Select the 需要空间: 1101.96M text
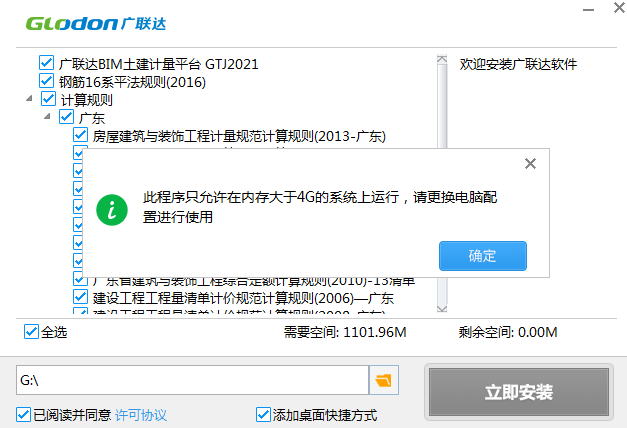627x428 pixels. coord(345,332)
